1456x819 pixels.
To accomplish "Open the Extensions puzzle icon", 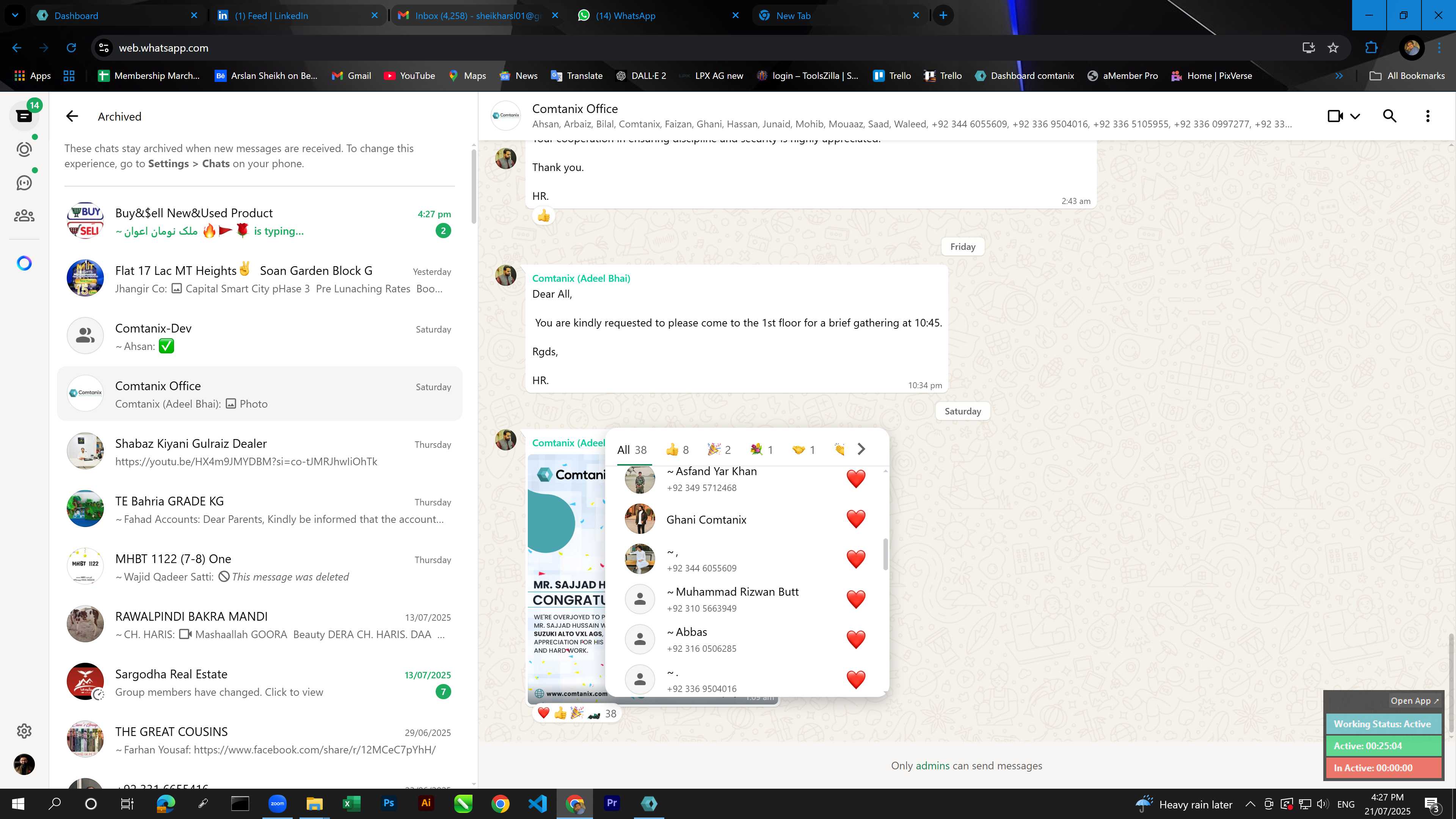I will (x=1371, y=48).
